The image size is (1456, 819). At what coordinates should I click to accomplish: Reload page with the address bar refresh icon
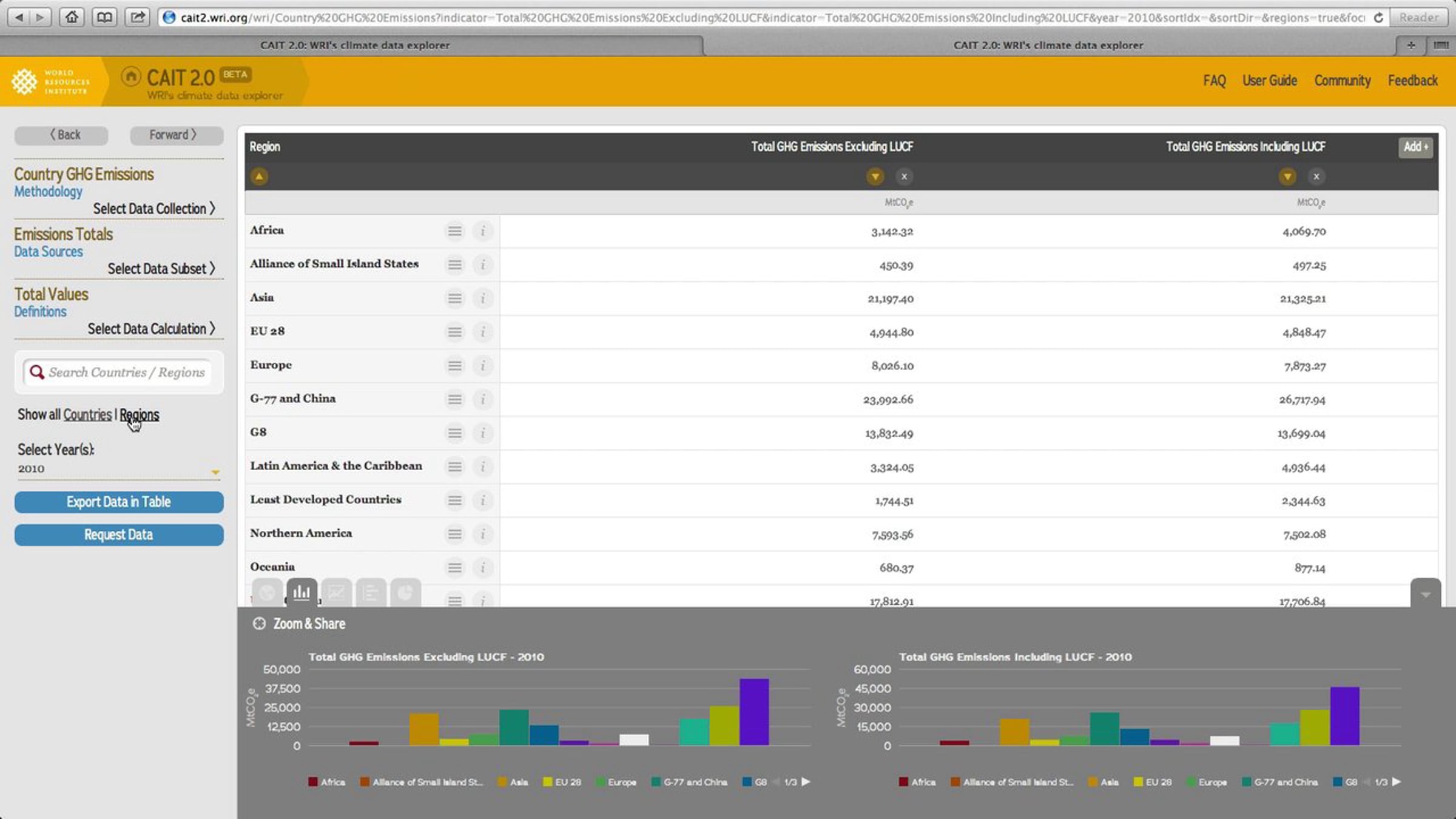[x=1378, y=18]
